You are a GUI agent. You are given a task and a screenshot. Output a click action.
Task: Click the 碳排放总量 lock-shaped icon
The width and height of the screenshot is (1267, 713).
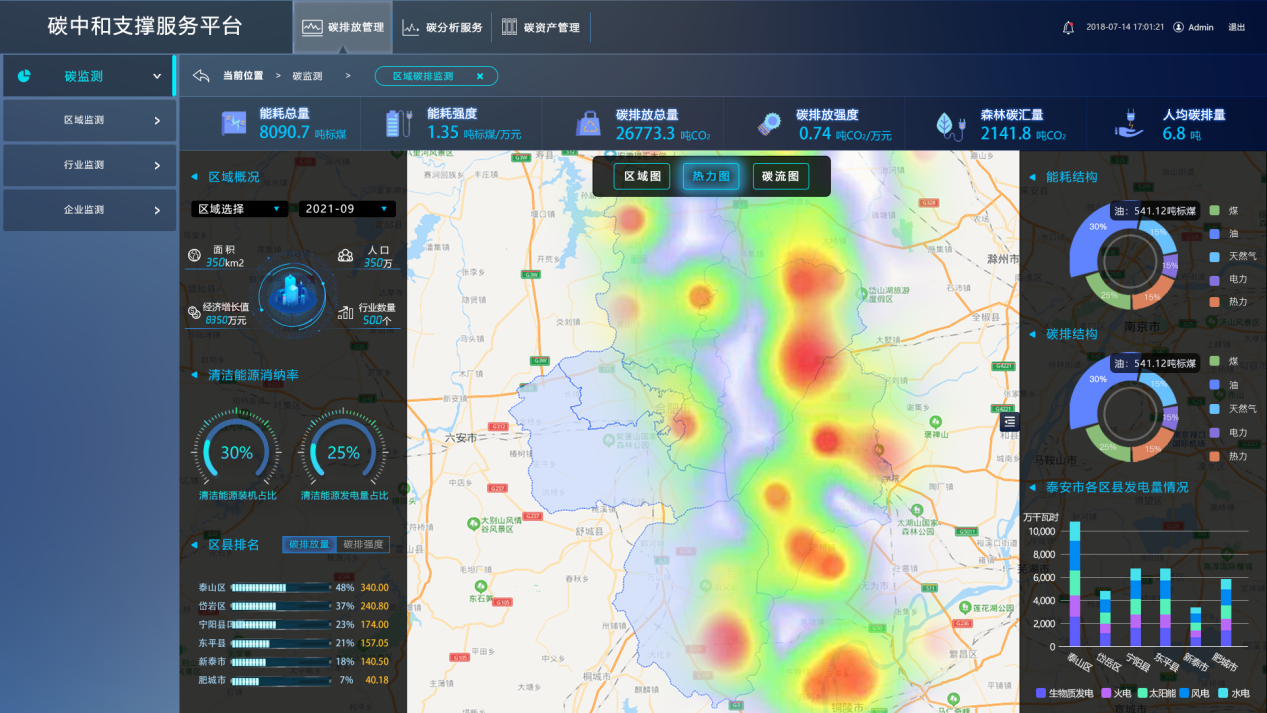pos(588,124)
